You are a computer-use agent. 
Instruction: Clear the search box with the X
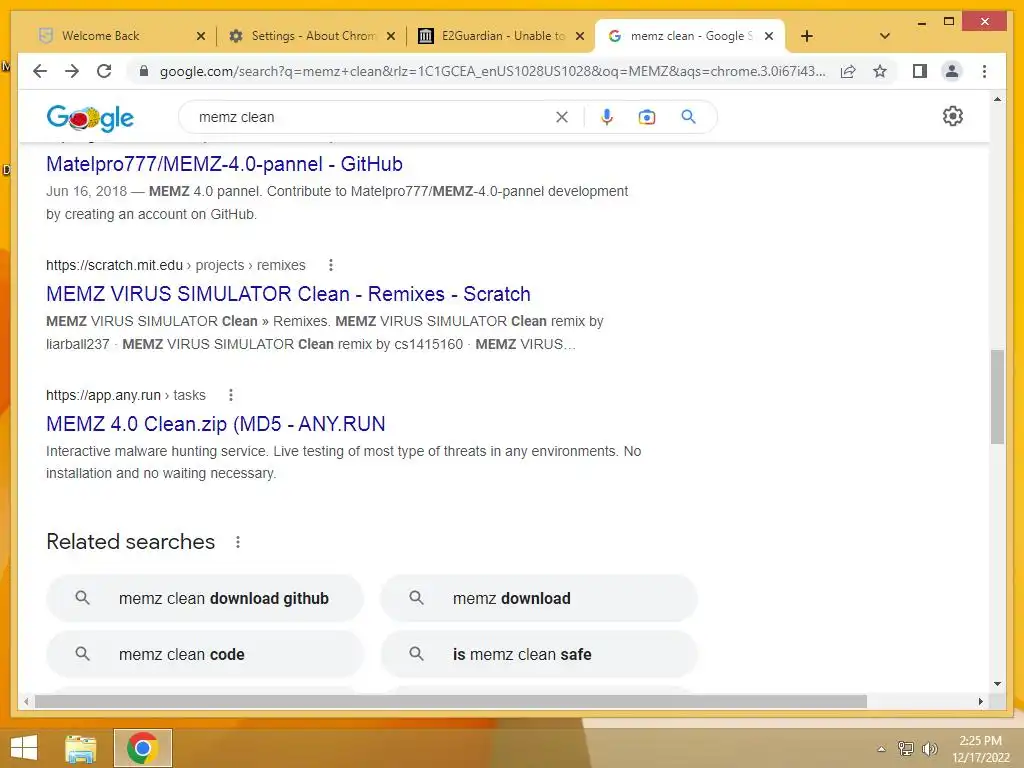(x=562, y=117)
